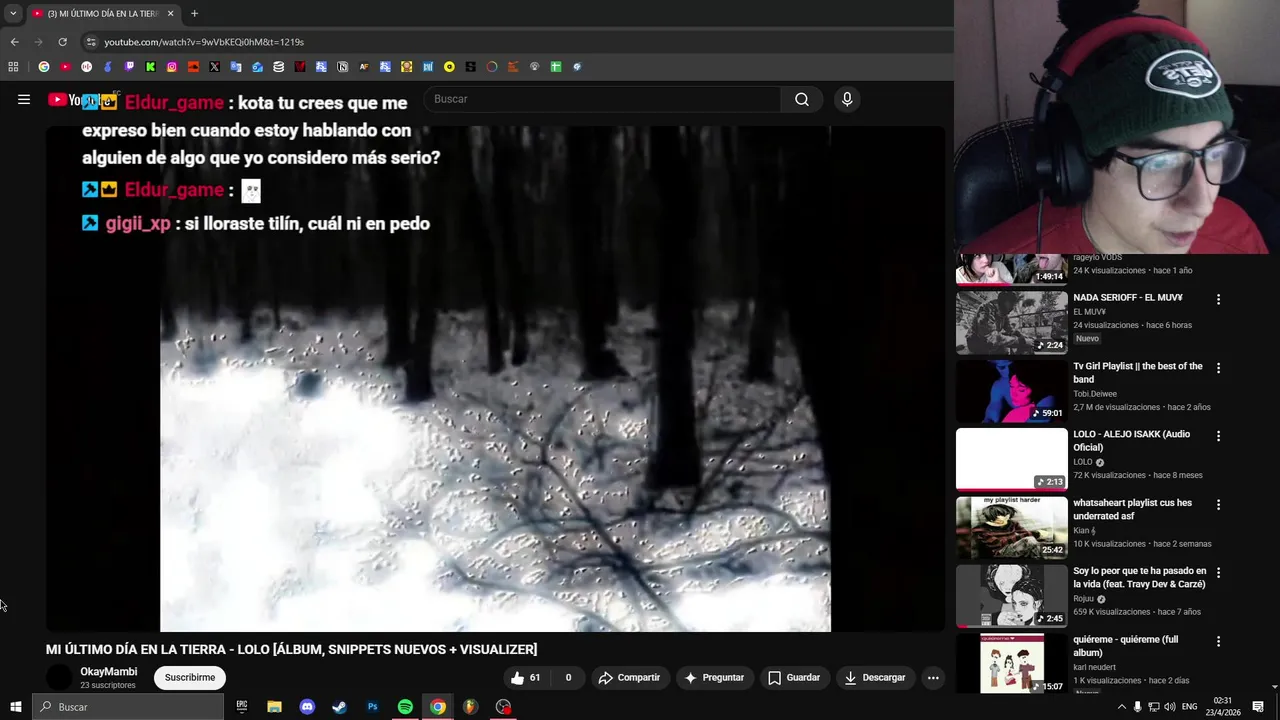Save the video with Guardar

pyautogui.click(x=794, y=677)
